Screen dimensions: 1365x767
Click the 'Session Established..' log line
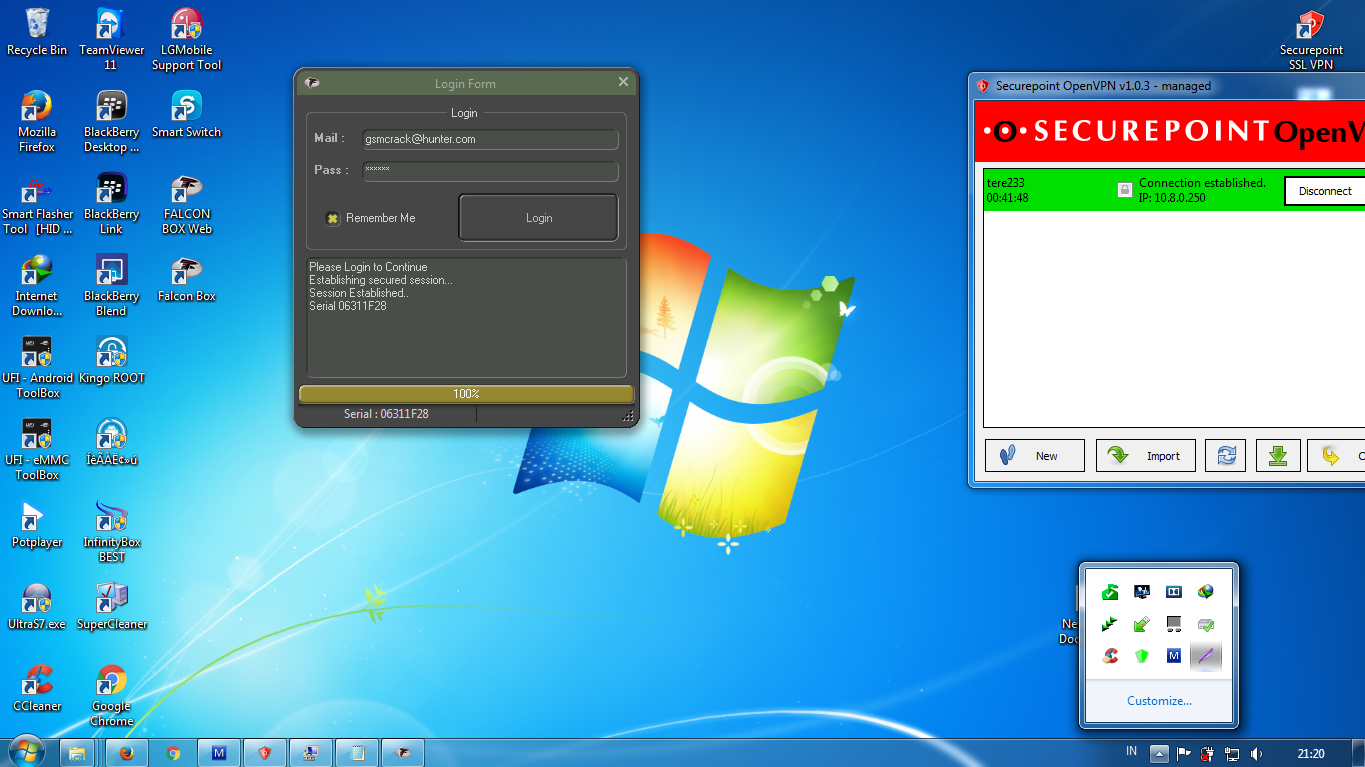(359, 293)
